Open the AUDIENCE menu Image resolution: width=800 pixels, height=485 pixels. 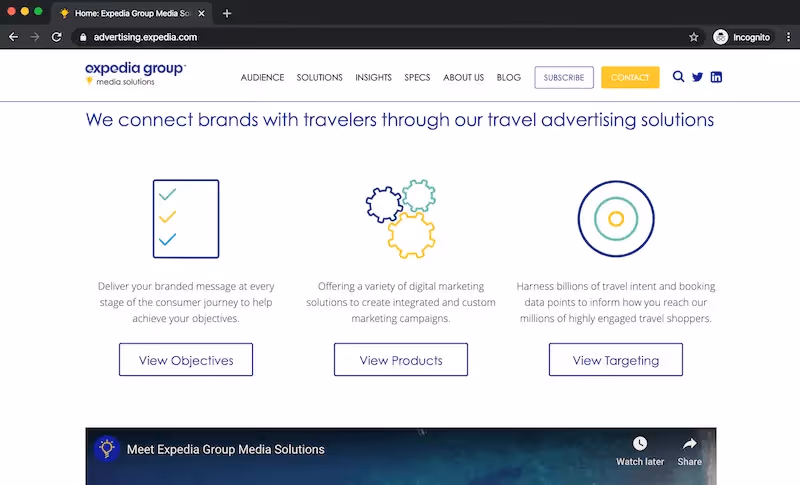(x=262, y=78)
